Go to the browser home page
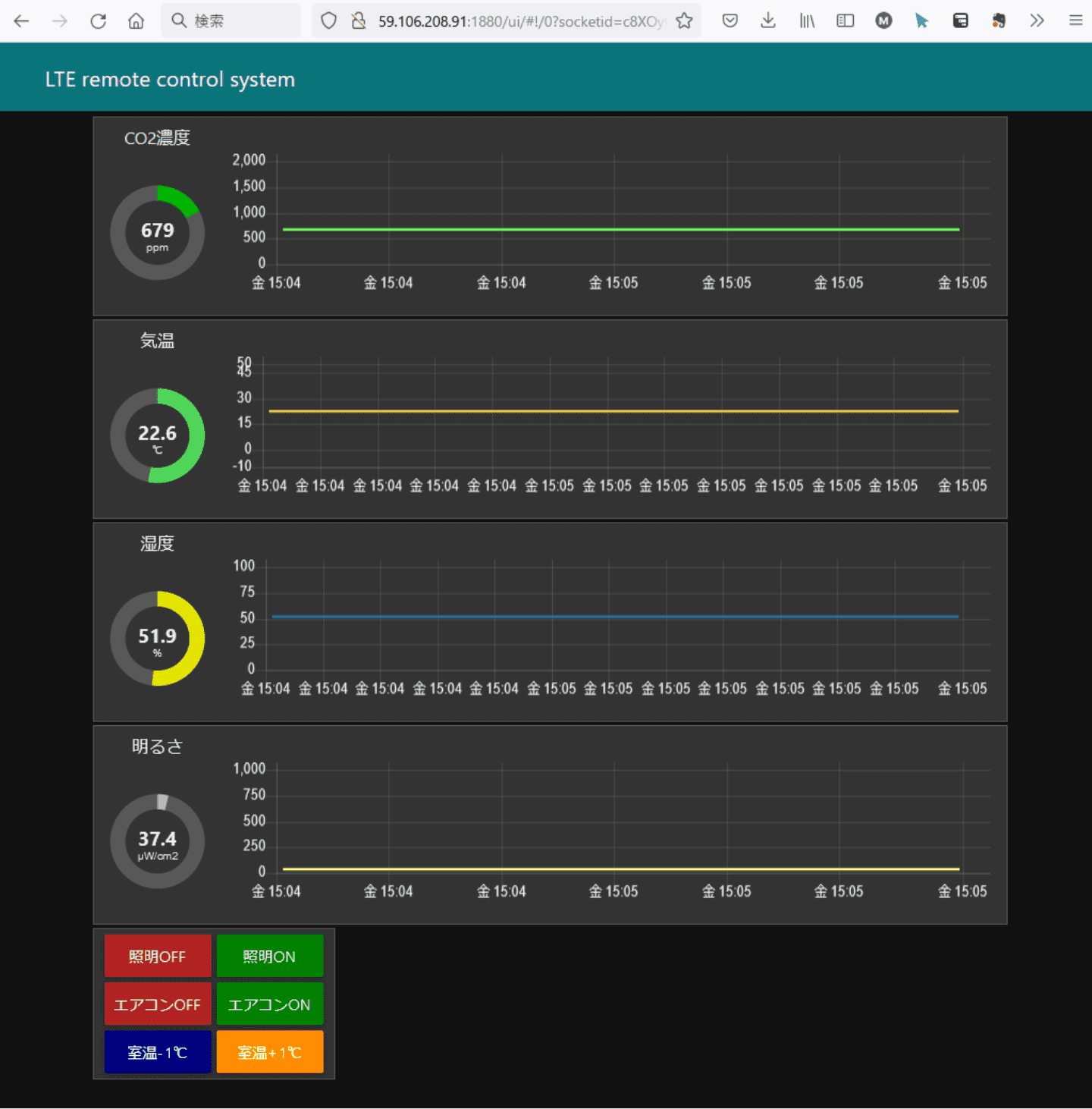 tap(136, 21)
